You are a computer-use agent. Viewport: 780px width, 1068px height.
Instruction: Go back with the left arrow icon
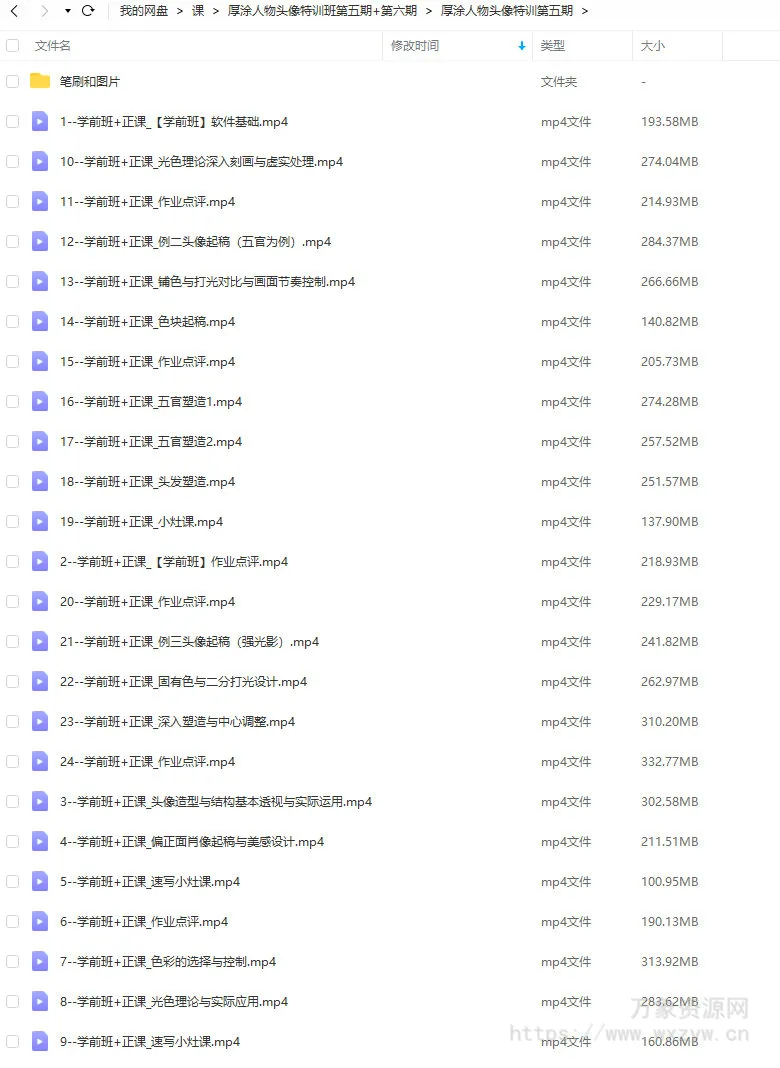point(14,11)
